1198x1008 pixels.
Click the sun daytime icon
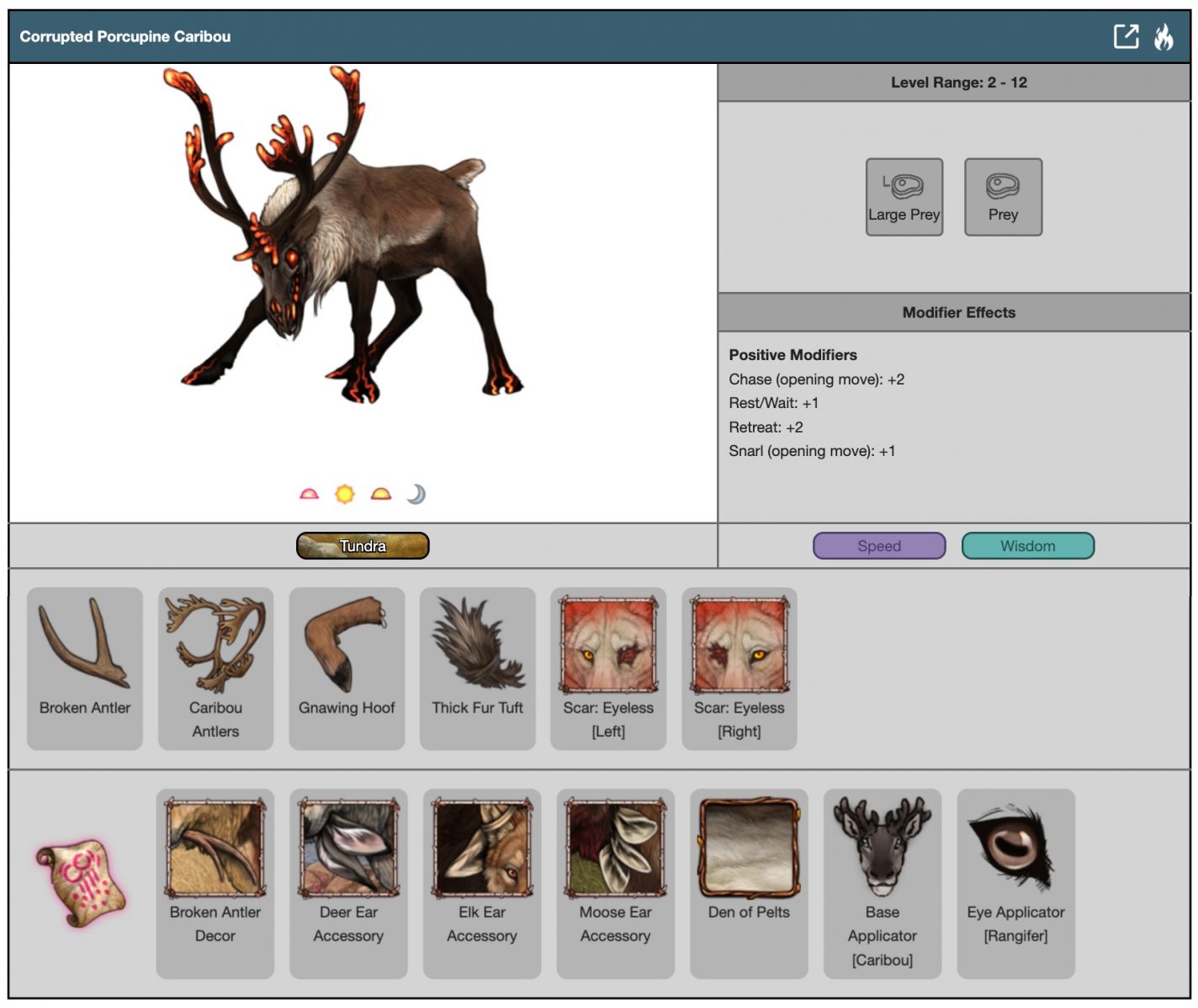coord(345,494)
